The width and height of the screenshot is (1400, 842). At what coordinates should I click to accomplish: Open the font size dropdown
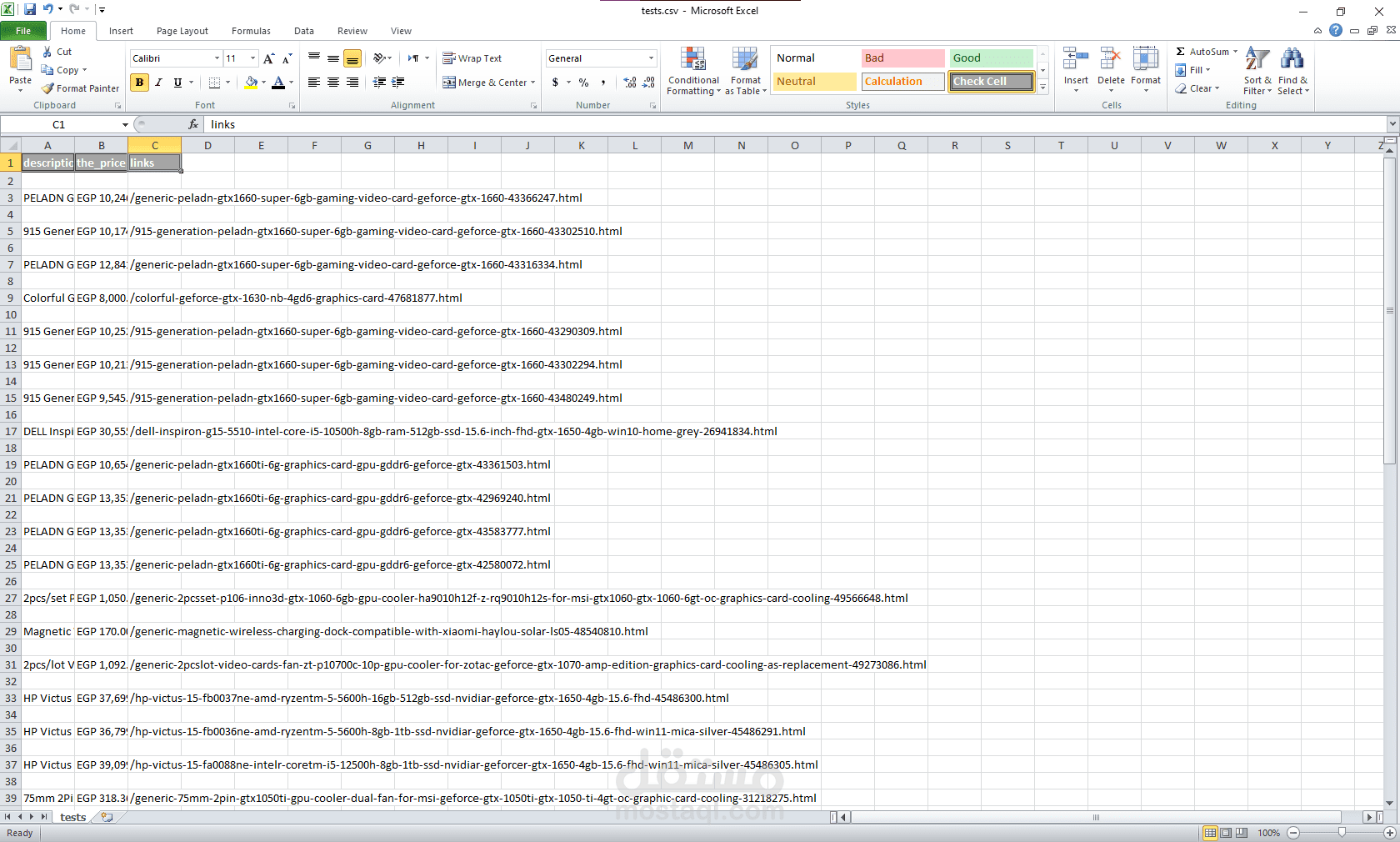[x=252, y=58]
